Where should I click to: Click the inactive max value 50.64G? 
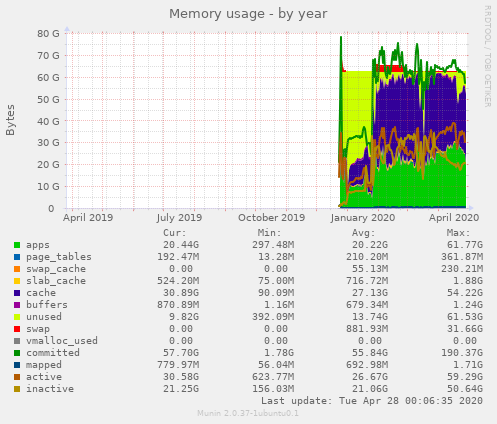(x=465, y=389)
